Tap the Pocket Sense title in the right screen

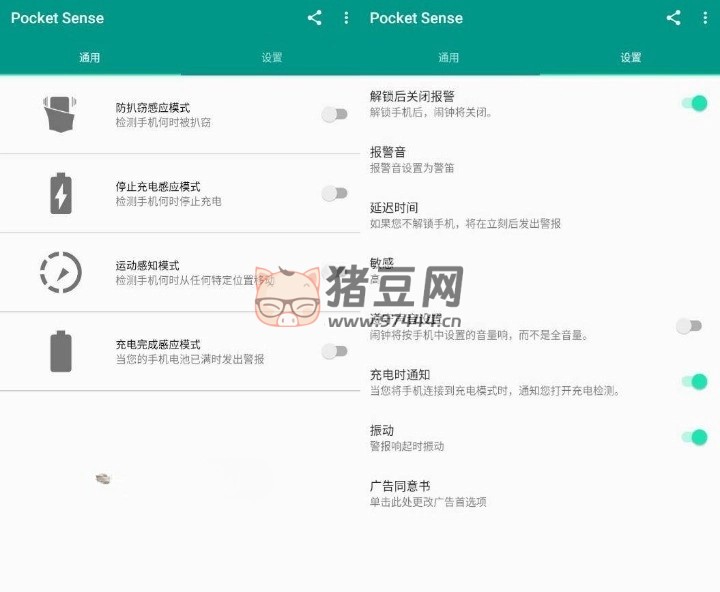(x=416, y=18)
